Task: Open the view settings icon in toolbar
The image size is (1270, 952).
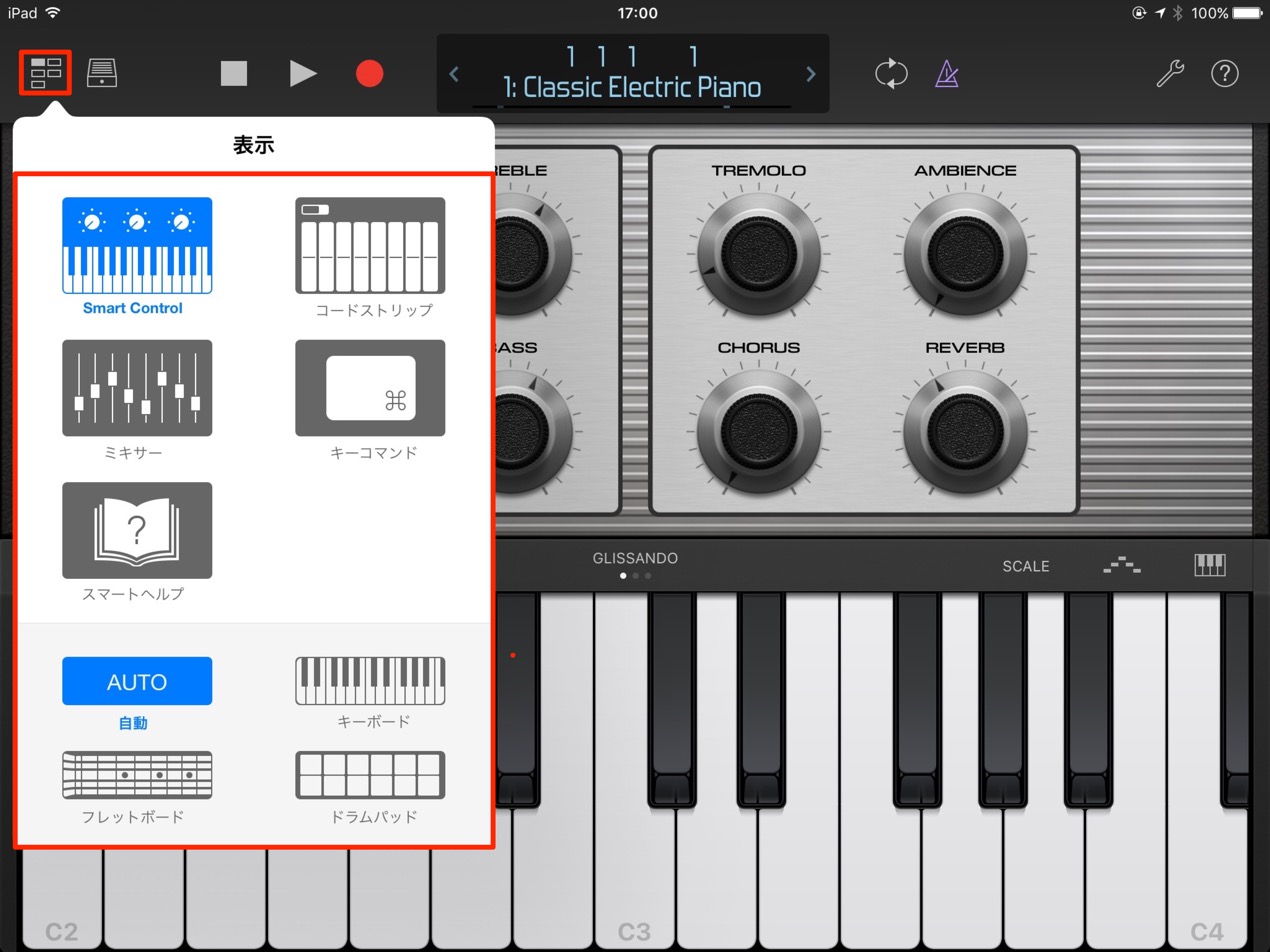Action: [x=45, y=73]
